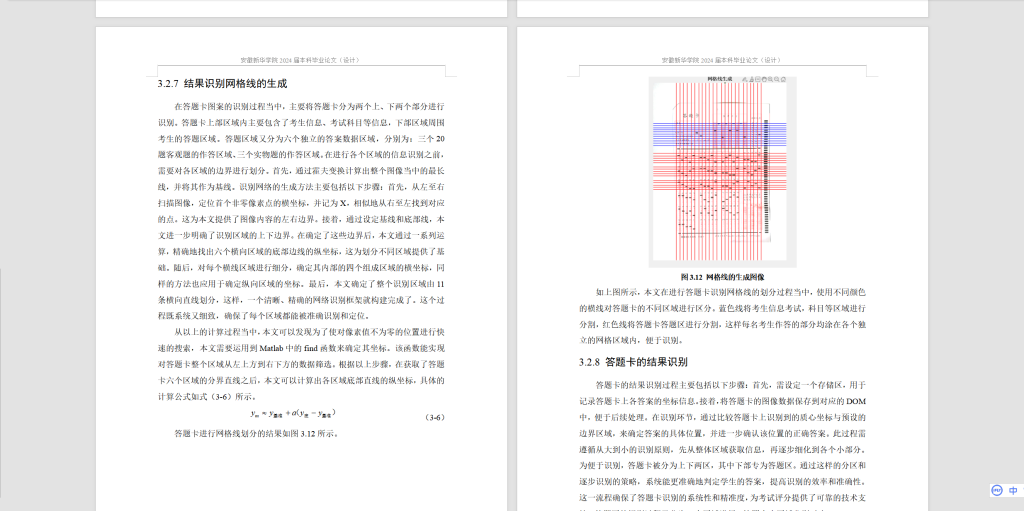Viewport: 1024px width, 511px height.
Task: Click line starting 答题卡的结果识别过程主要包括
Action: pyautogui.click(x=731, y=384)
